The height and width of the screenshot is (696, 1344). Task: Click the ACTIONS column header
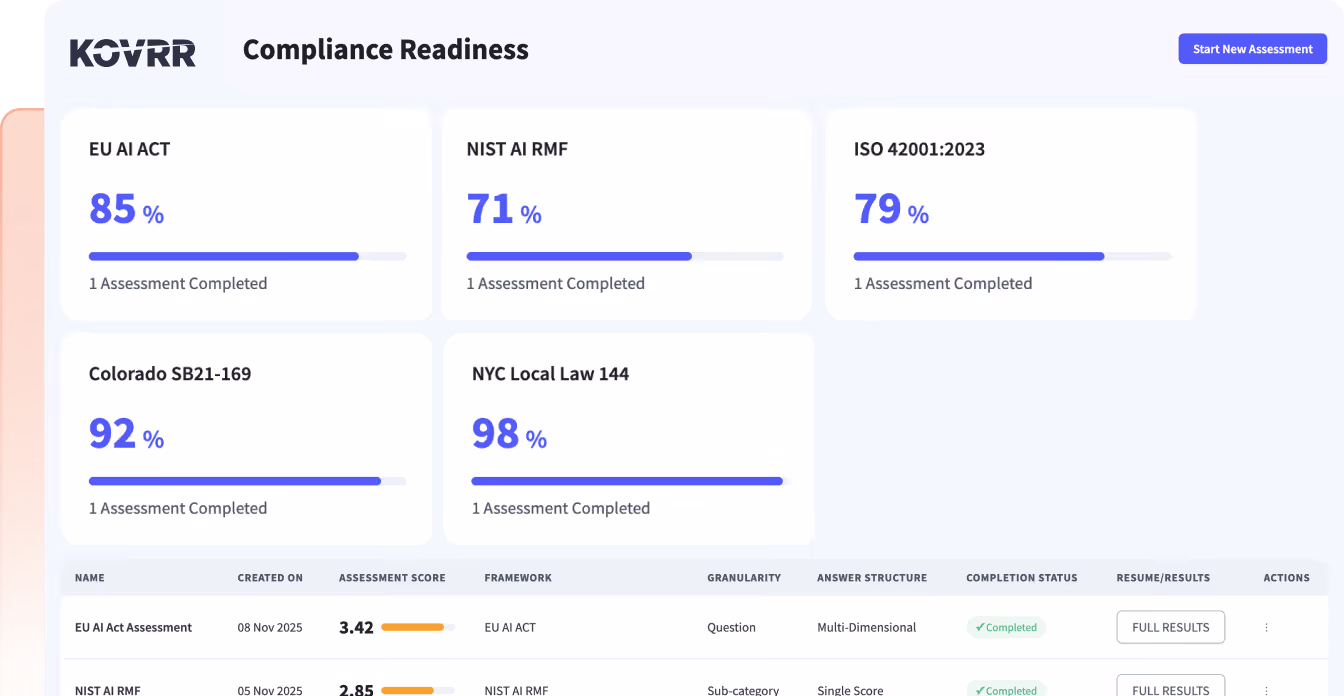point(1286,578)
